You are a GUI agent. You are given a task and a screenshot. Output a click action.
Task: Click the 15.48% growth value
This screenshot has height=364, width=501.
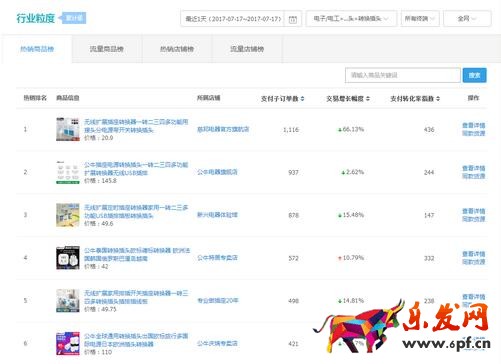coord(351,215)
